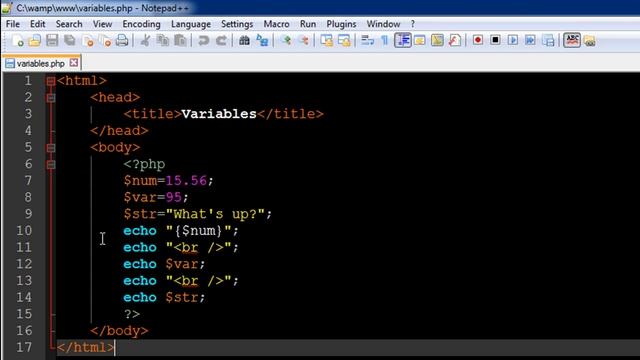Click the Close All documents icon
Viewport: 640px width, 360px height.
click(105, 40)
